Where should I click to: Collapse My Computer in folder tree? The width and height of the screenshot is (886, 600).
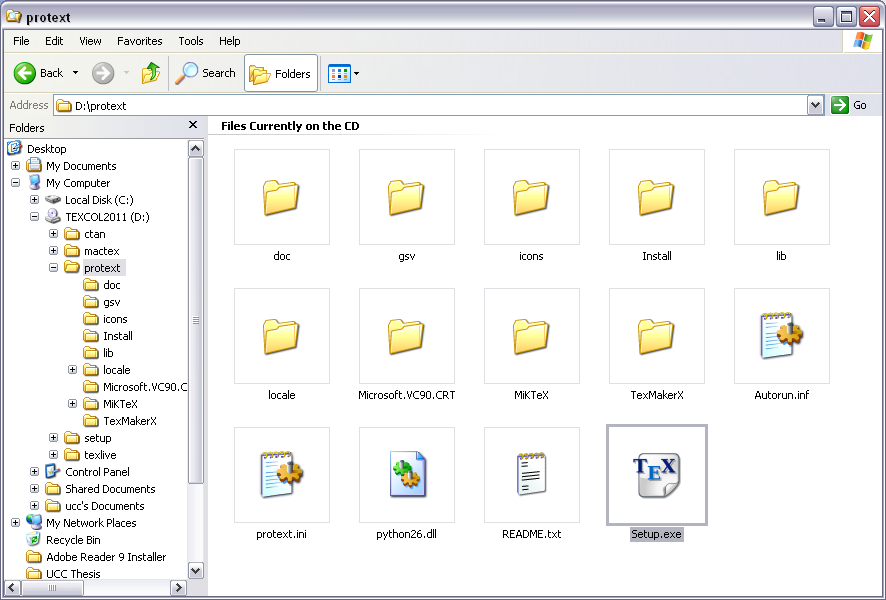[x=15, y=182]
